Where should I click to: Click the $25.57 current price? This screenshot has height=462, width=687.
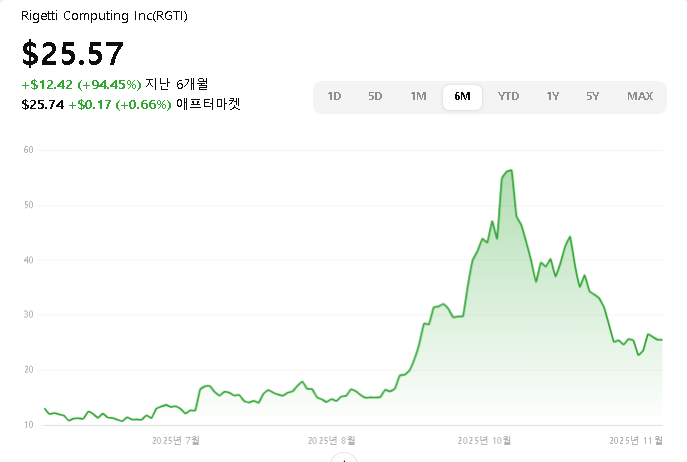click(x=73, y=53)
